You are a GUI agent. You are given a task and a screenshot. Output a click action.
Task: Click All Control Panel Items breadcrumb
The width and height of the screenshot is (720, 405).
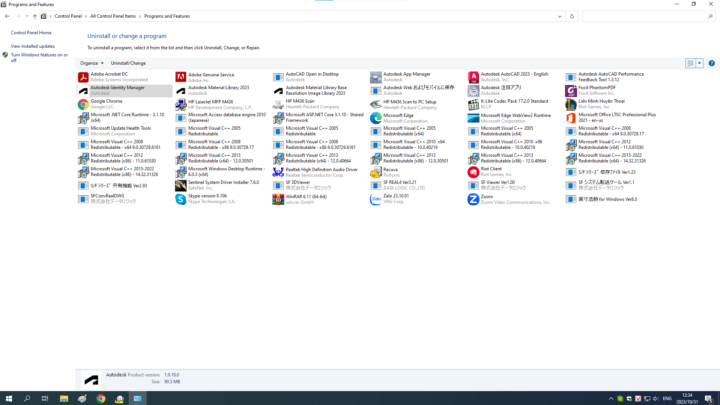[113, 17]
